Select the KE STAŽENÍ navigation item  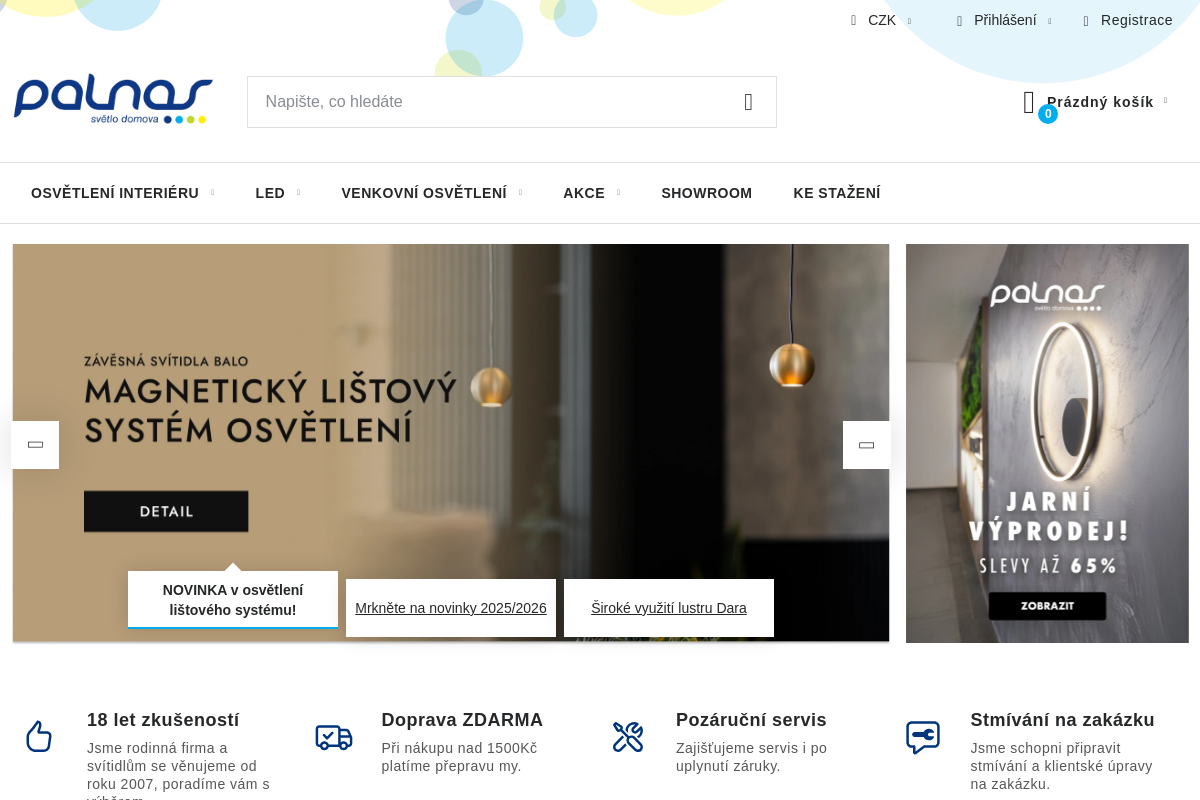(837, 192)
